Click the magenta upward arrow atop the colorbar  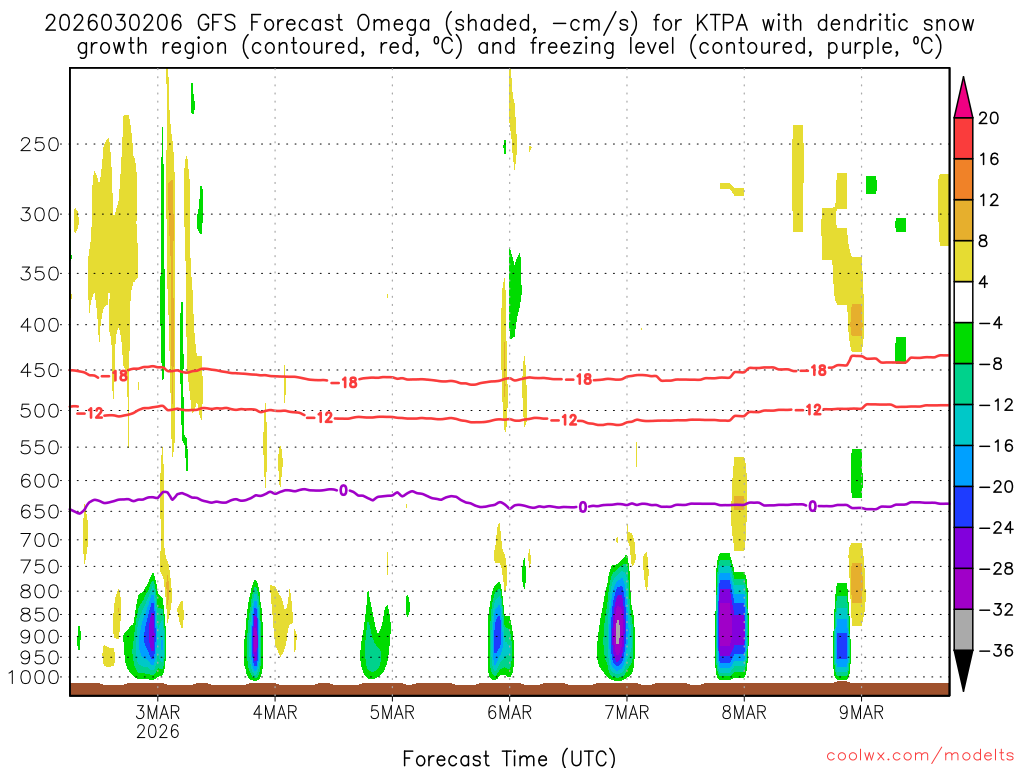(x=964, y=97)
